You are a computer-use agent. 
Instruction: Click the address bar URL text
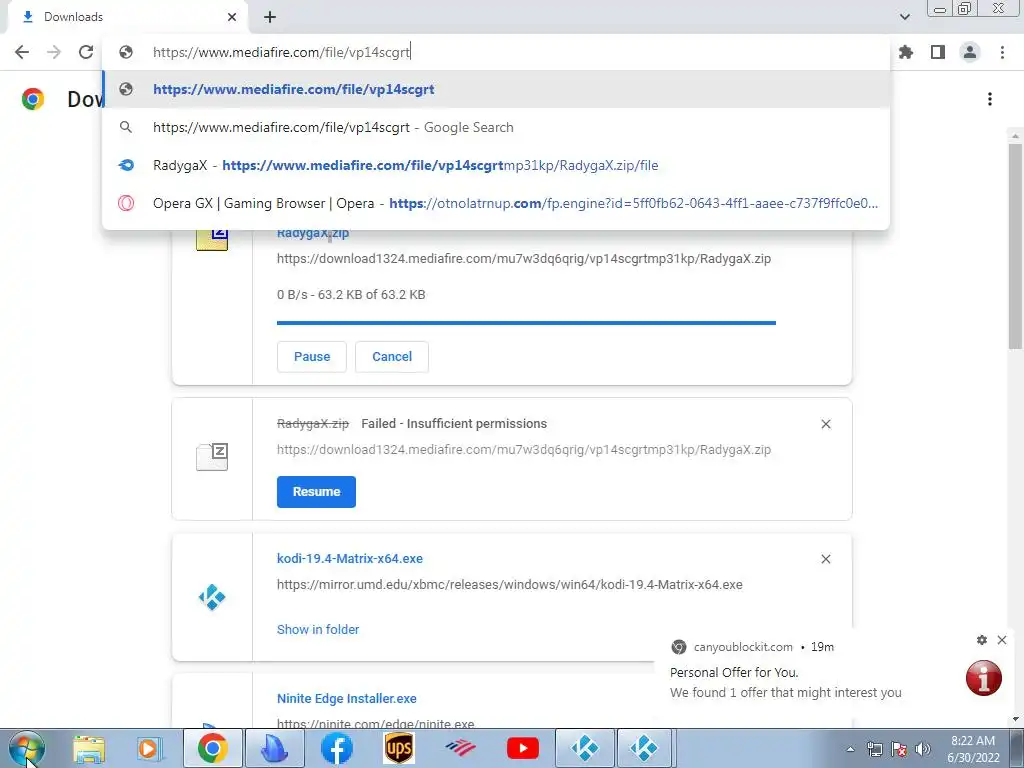281,52
